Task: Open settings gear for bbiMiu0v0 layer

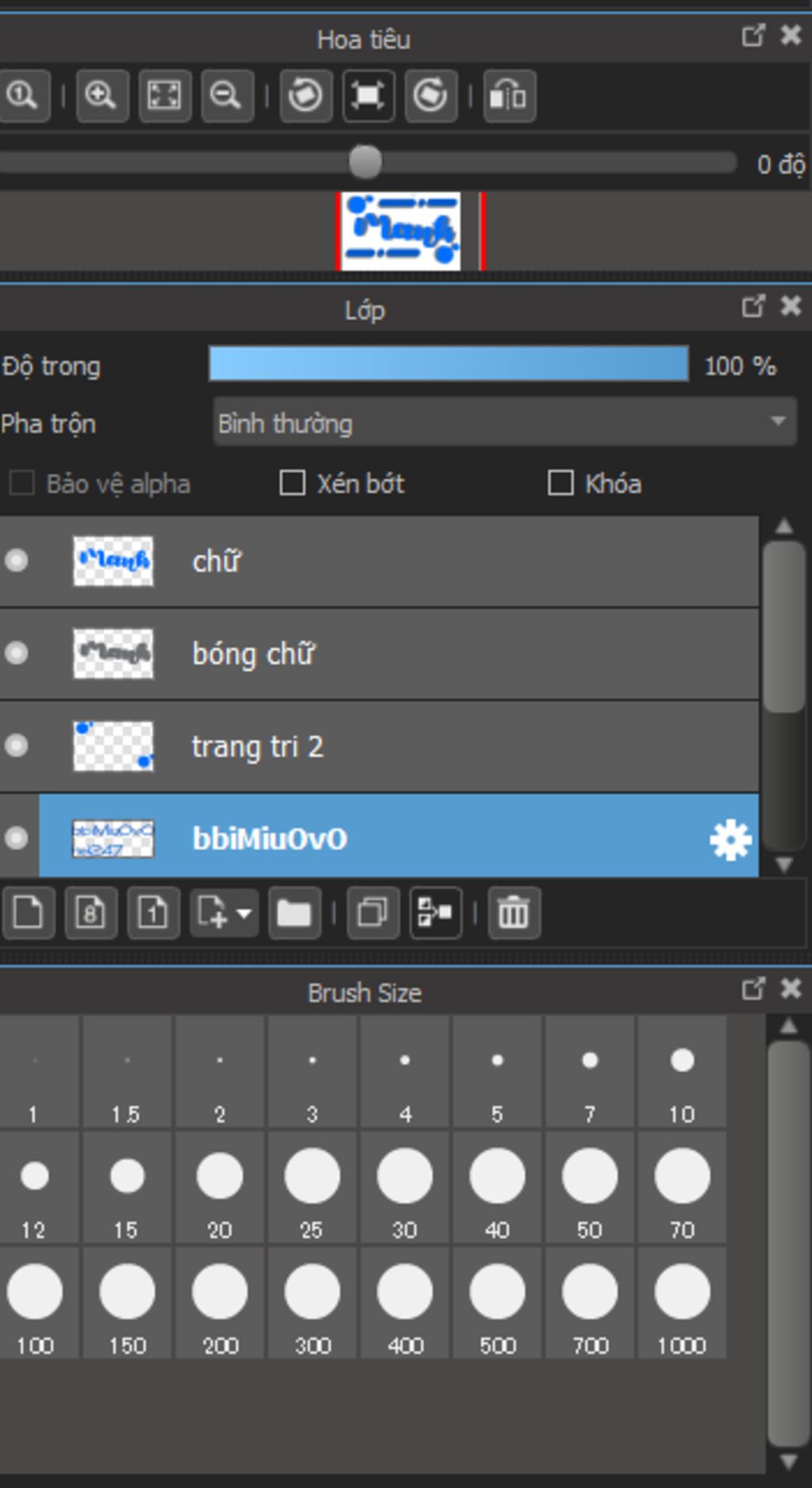Action: coord(730,839)
